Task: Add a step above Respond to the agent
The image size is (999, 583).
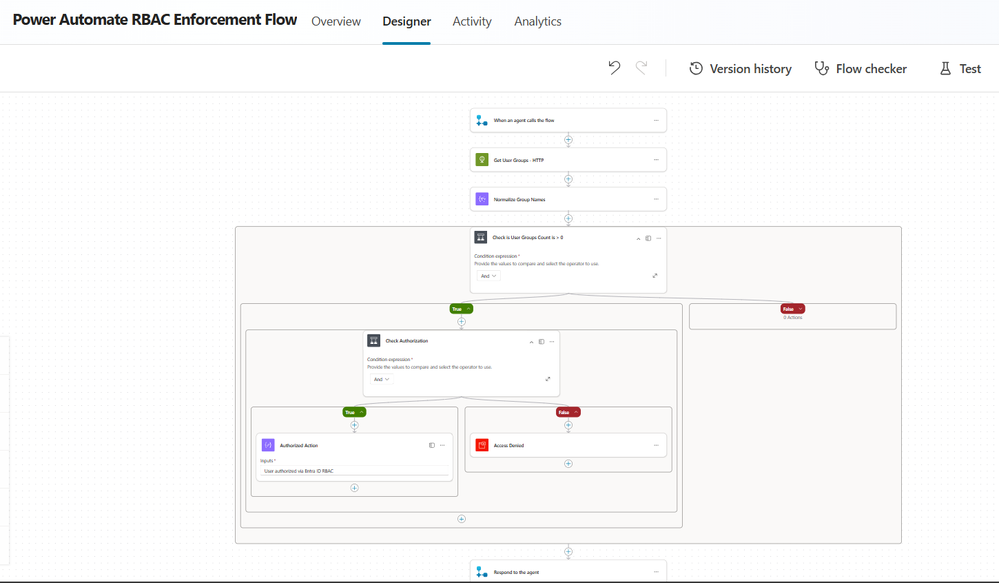Action: (568, 552)
